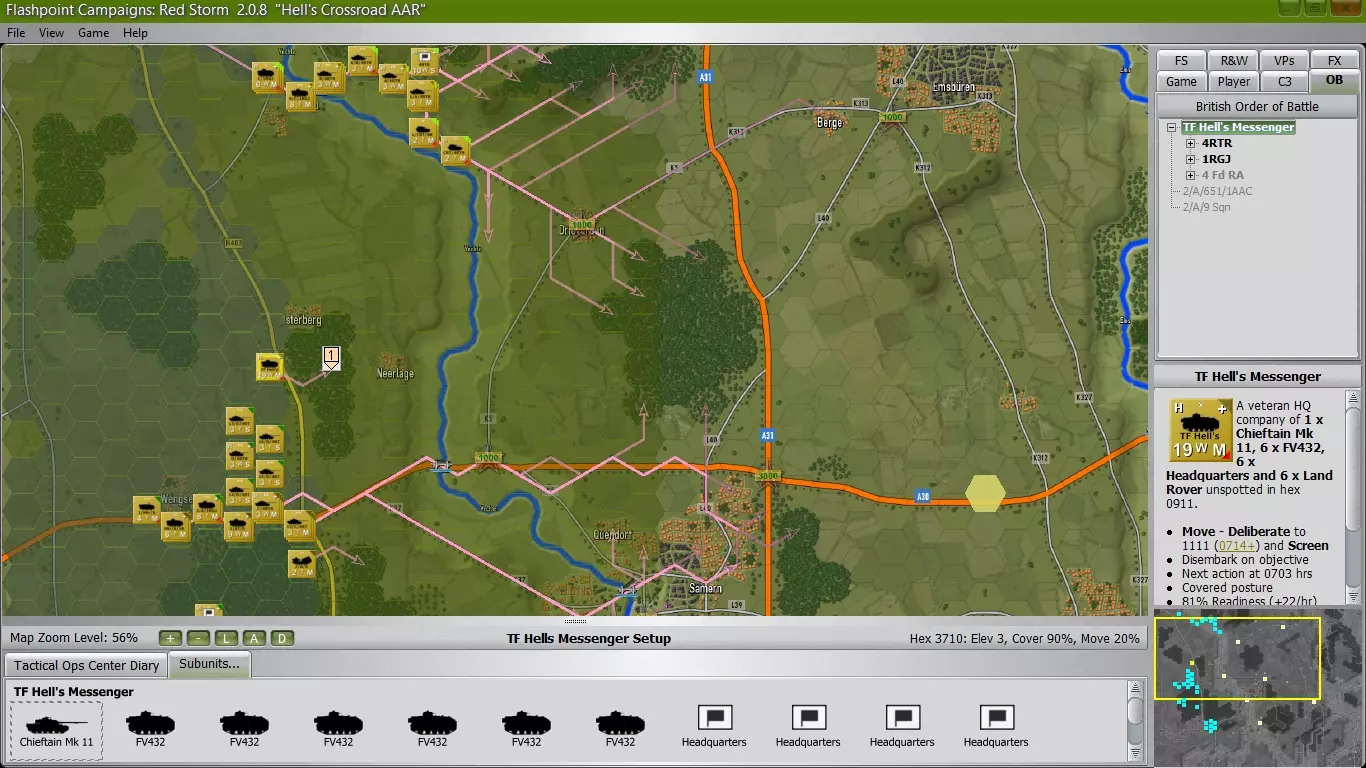Switch to the FS tab

(x=1181, y=60)
